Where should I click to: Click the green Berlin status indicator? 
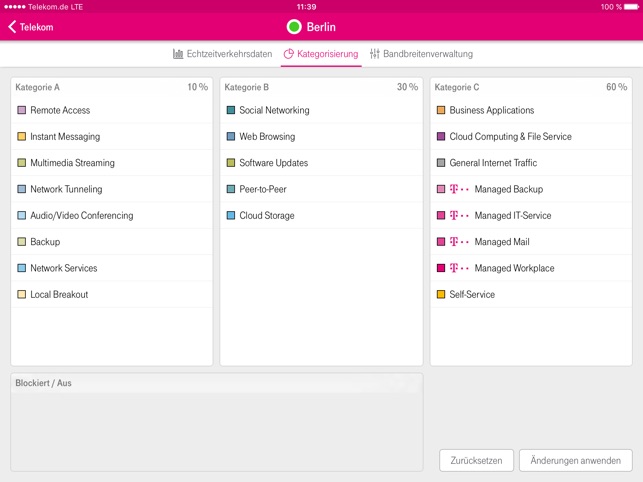(294, 27)
